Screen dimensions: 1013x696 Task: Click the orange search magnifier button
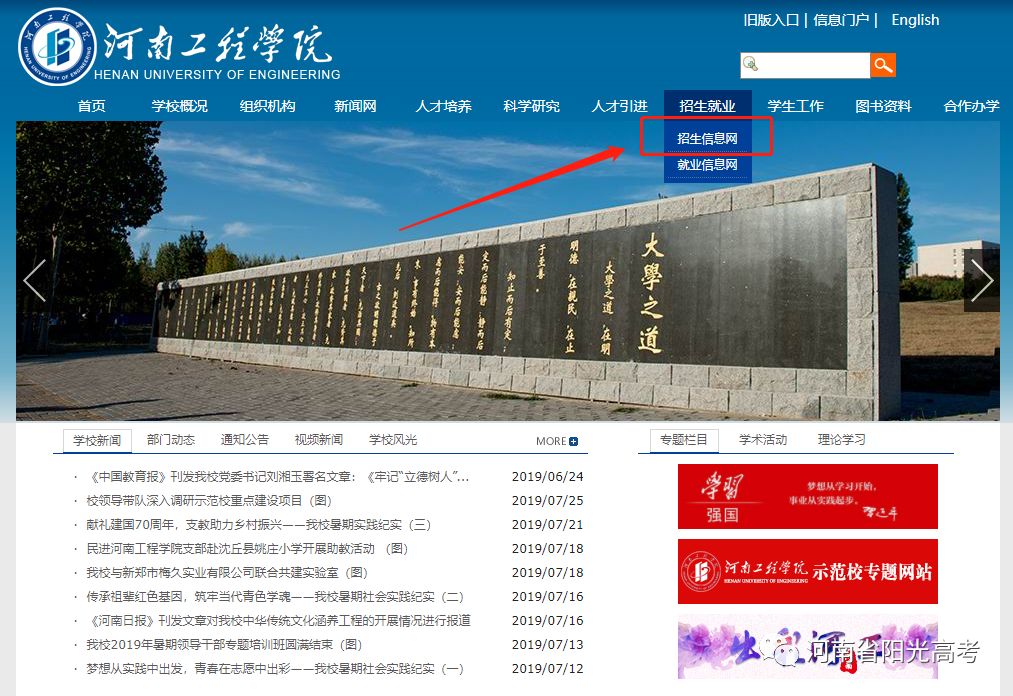(x=882, y=65)
